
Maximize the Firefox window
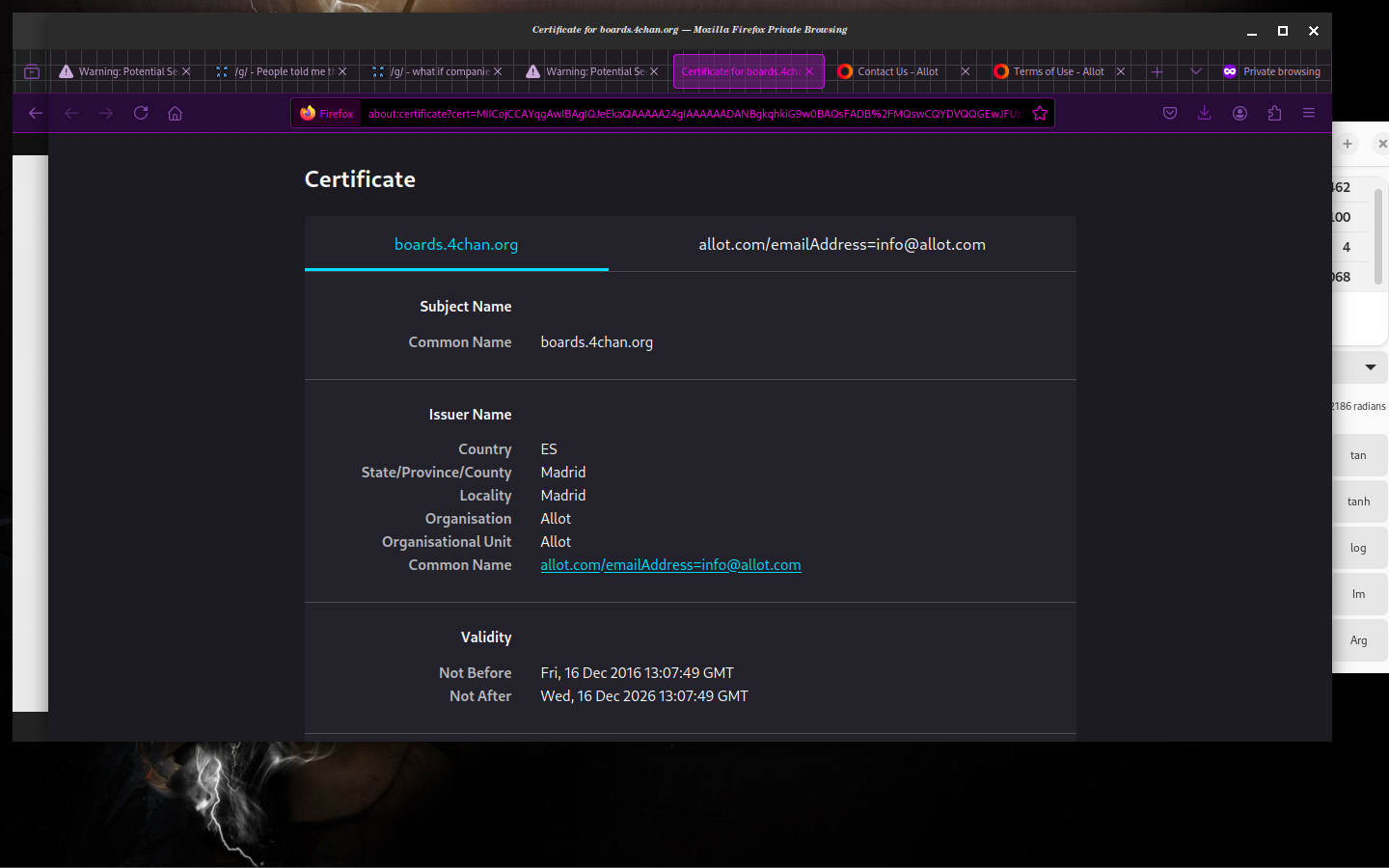(x=1283, y=31)
